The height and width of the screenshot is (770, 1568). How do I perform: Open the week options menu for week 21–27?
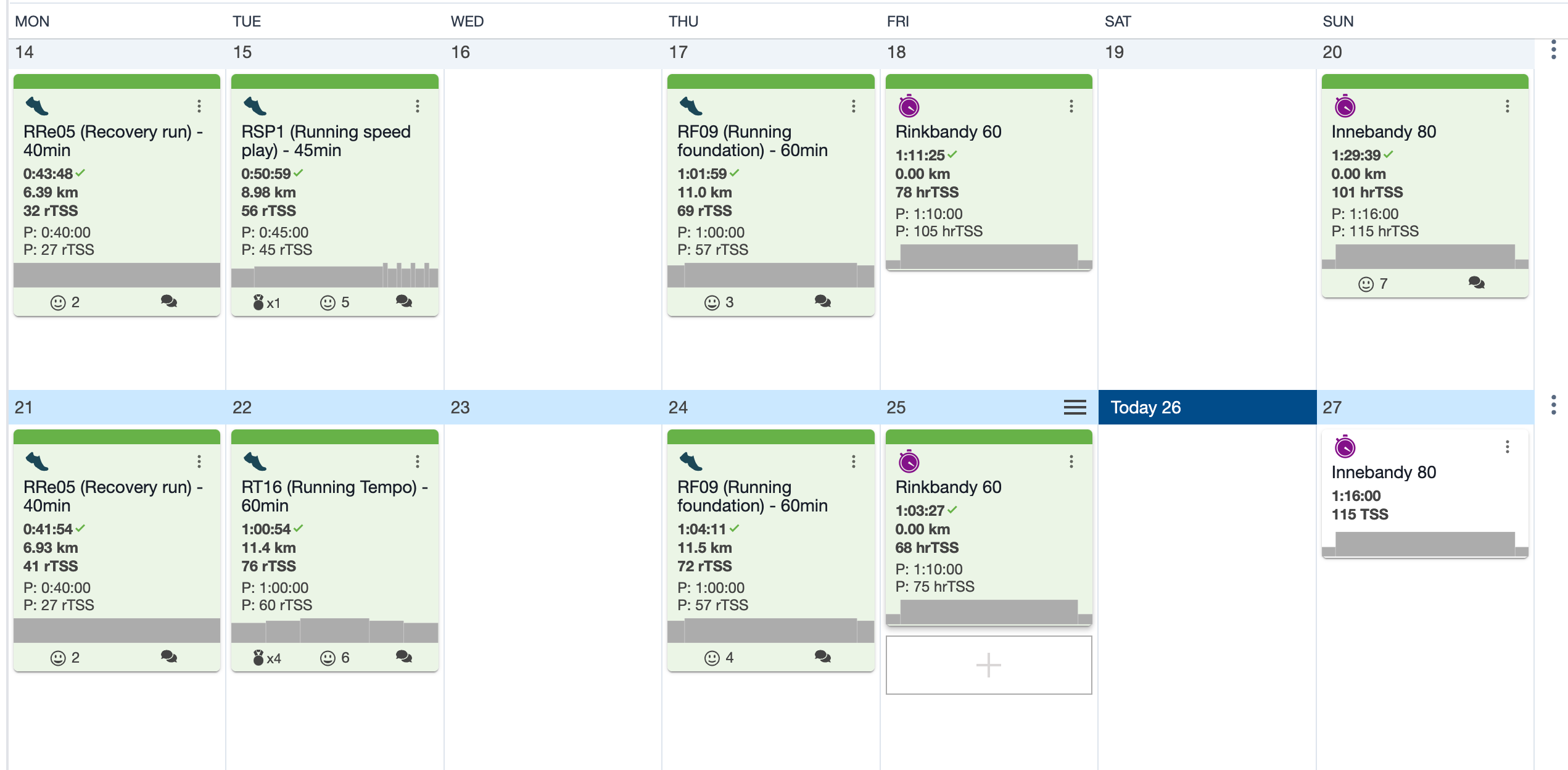tap(1553, 405)
